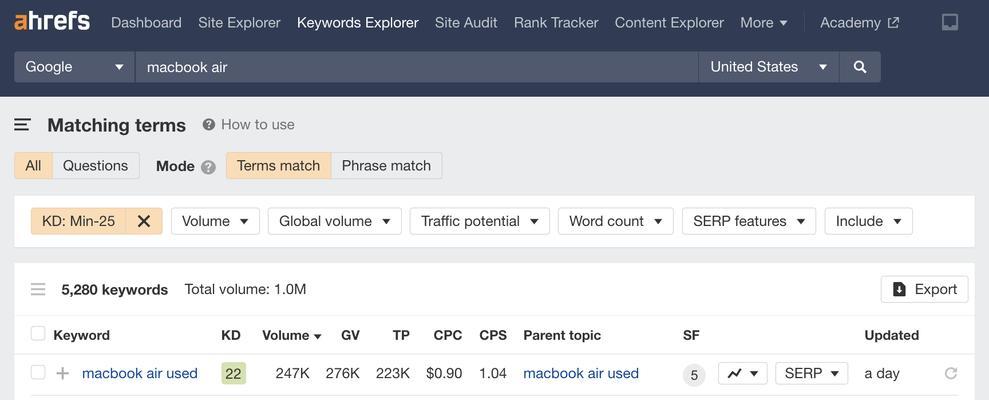The width and height of the screenshot is (989, 400).
Task: Open the trend chart dropdown for macbook air used
Action: point(742,374)
